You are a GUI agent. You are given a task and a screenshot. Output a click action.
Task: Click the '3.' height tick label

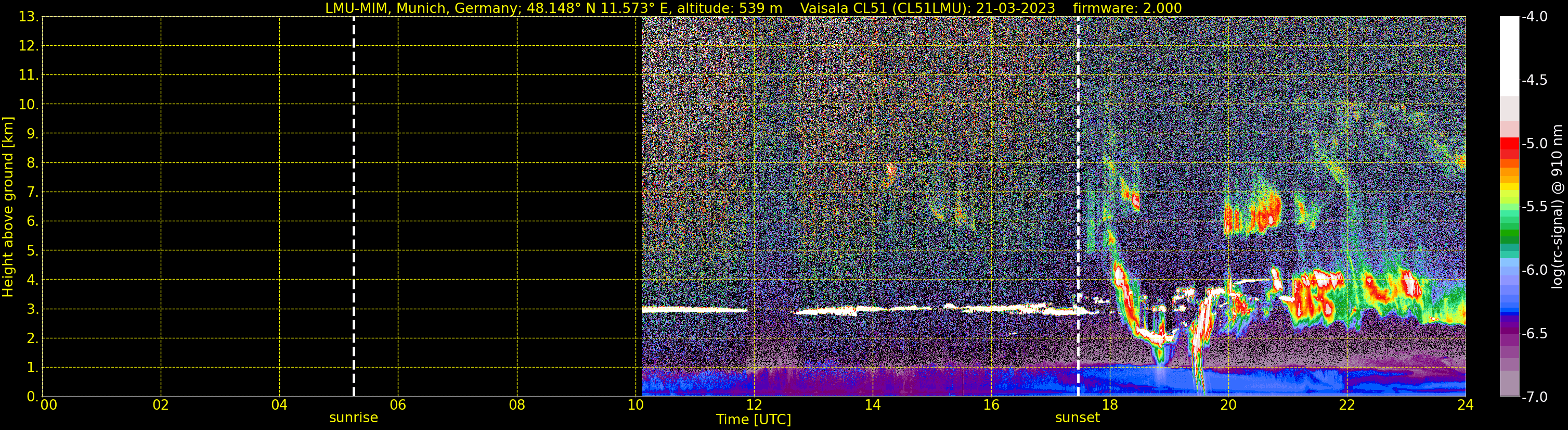coord(33,309)
